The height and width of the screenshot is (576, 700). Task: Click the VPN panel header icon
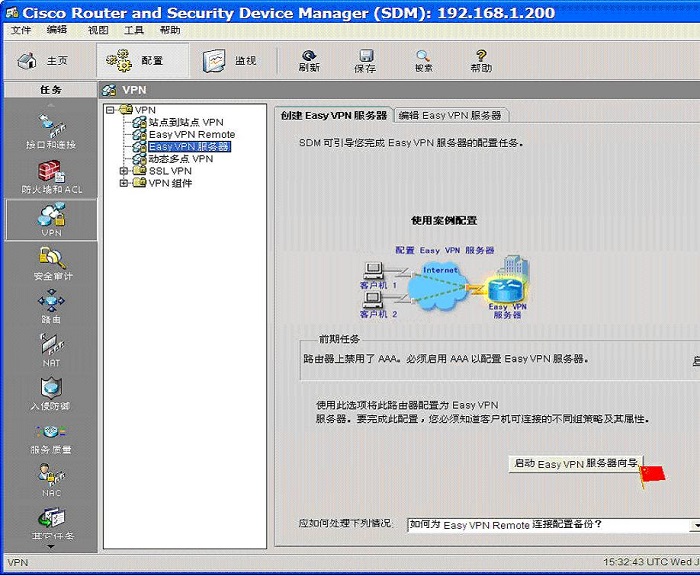109,90
